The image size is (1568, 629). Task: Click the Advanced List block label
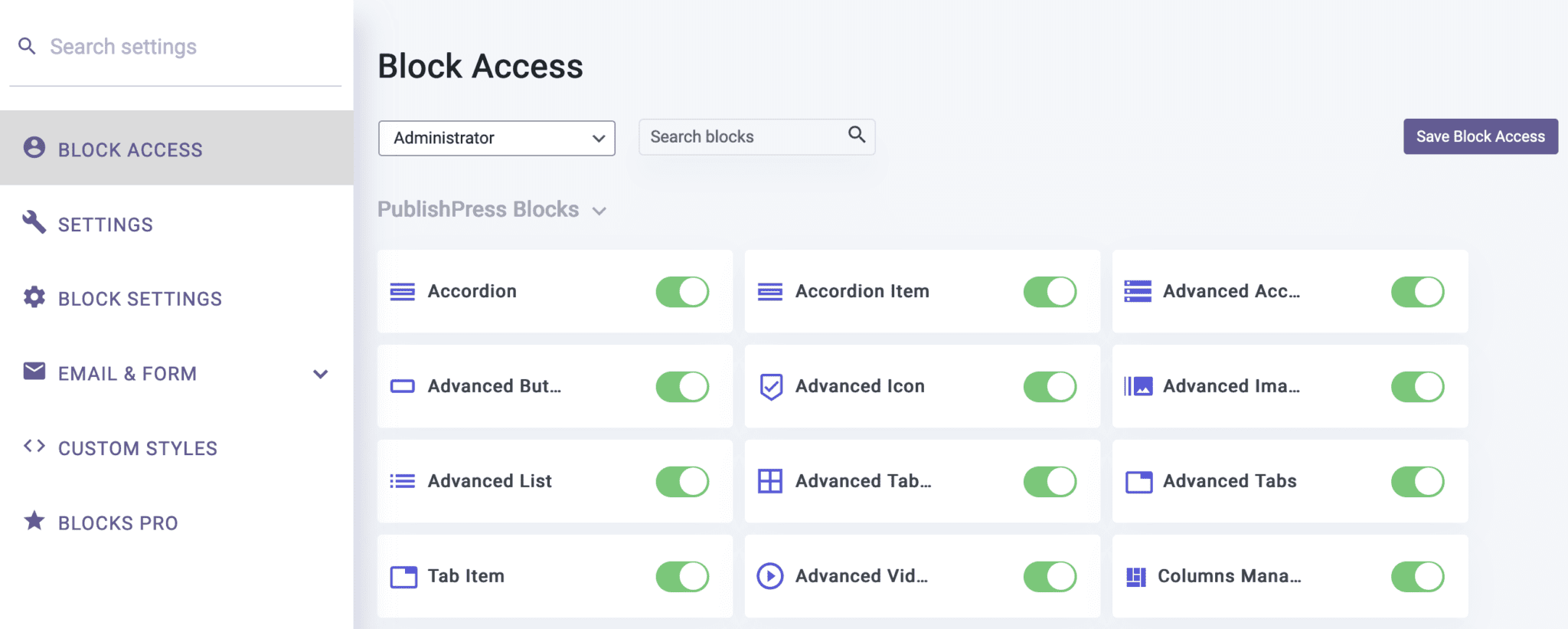[490, 481]
